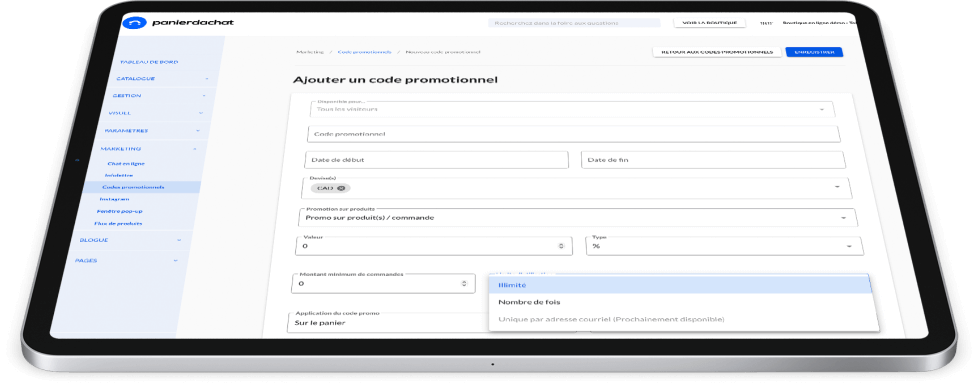This screenshot has width=978, height=387.
Task: Open the Promotion sur produits dropdown
Action: pos(578,217)
